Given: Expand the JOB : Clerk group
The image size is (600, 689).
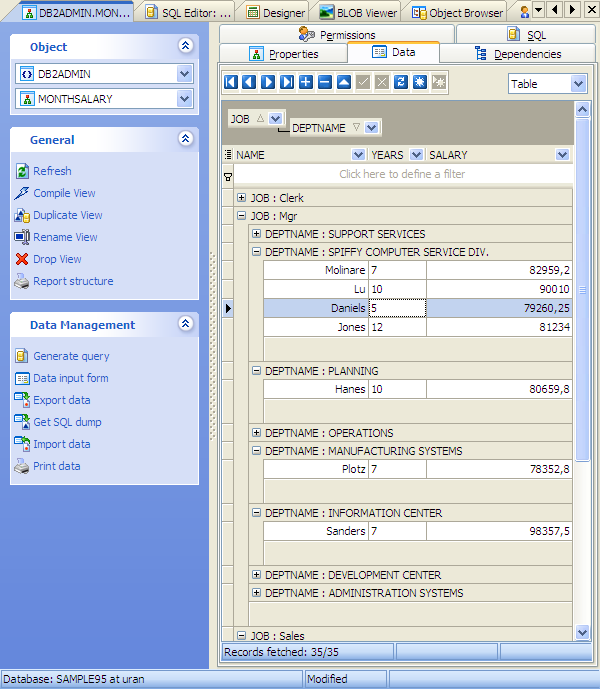Looking at the screenshot, I should [241, 198].
